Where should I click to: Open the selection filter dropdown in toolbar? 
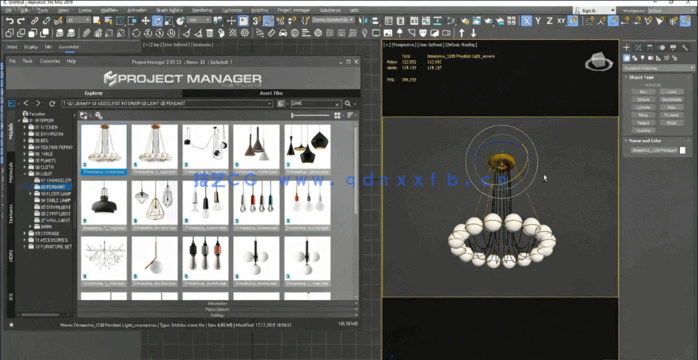pos(78,20)
